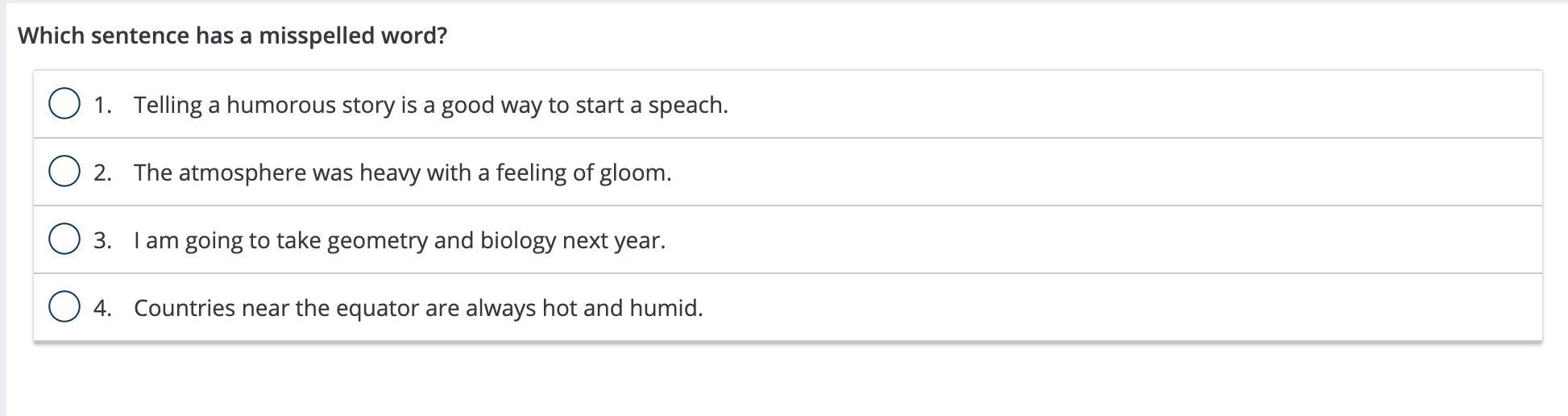Click the word 'speech' in option 1
The image size is (1568, 416).
point(686,105)
